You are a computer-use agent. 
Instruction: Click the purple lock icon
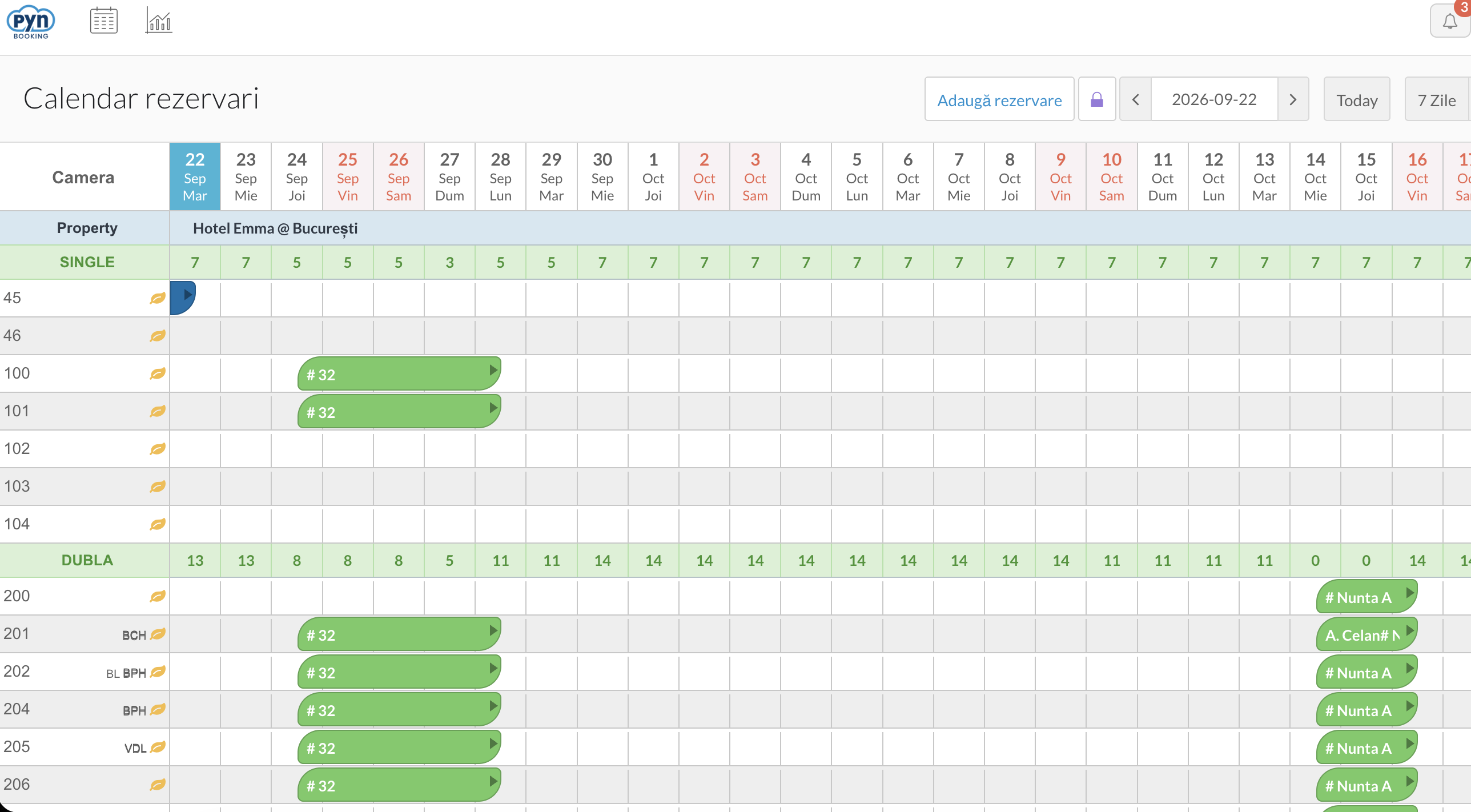click(x=1097, y=99)
